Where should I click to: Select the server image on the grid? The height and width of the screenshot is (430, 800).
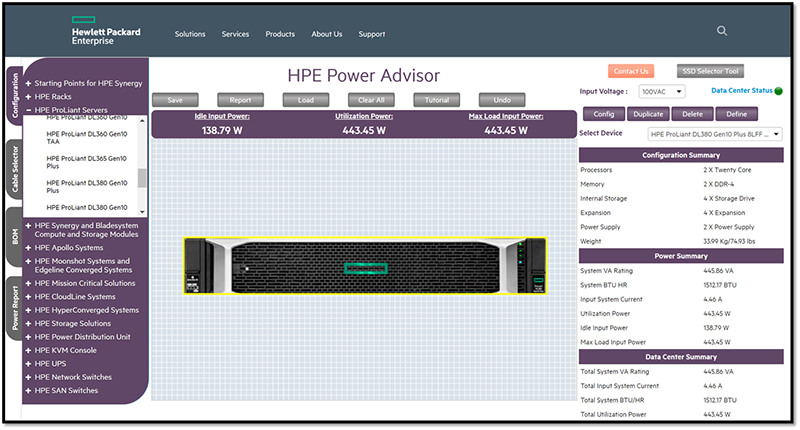[x=365, y=265]
